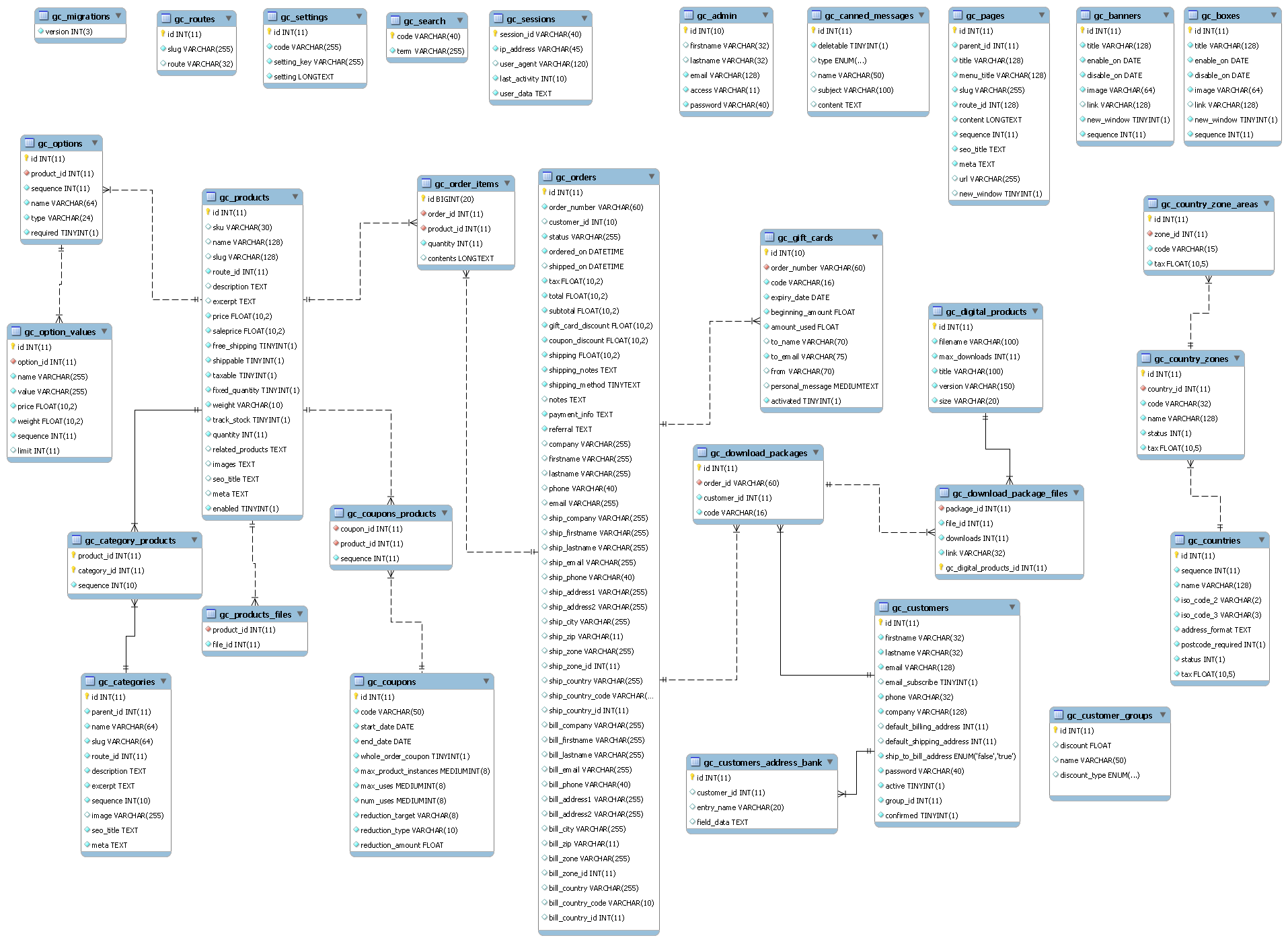Collapse the gc_countries table via header arrow
This screenshot has height=942, width=1288.
pos(1261,540)
